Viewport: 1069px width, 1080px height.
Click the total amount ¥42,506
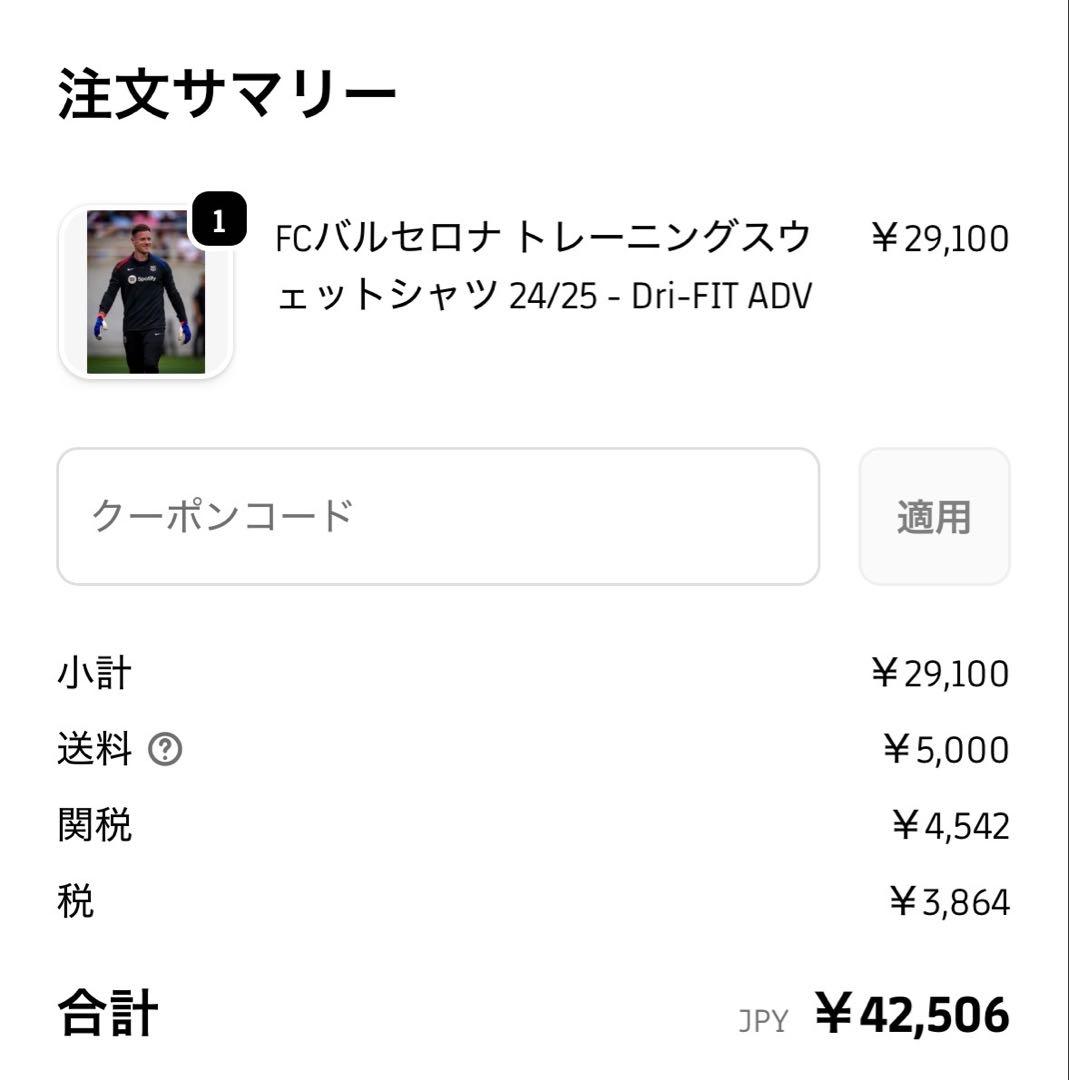click(x=911, y=1014)
